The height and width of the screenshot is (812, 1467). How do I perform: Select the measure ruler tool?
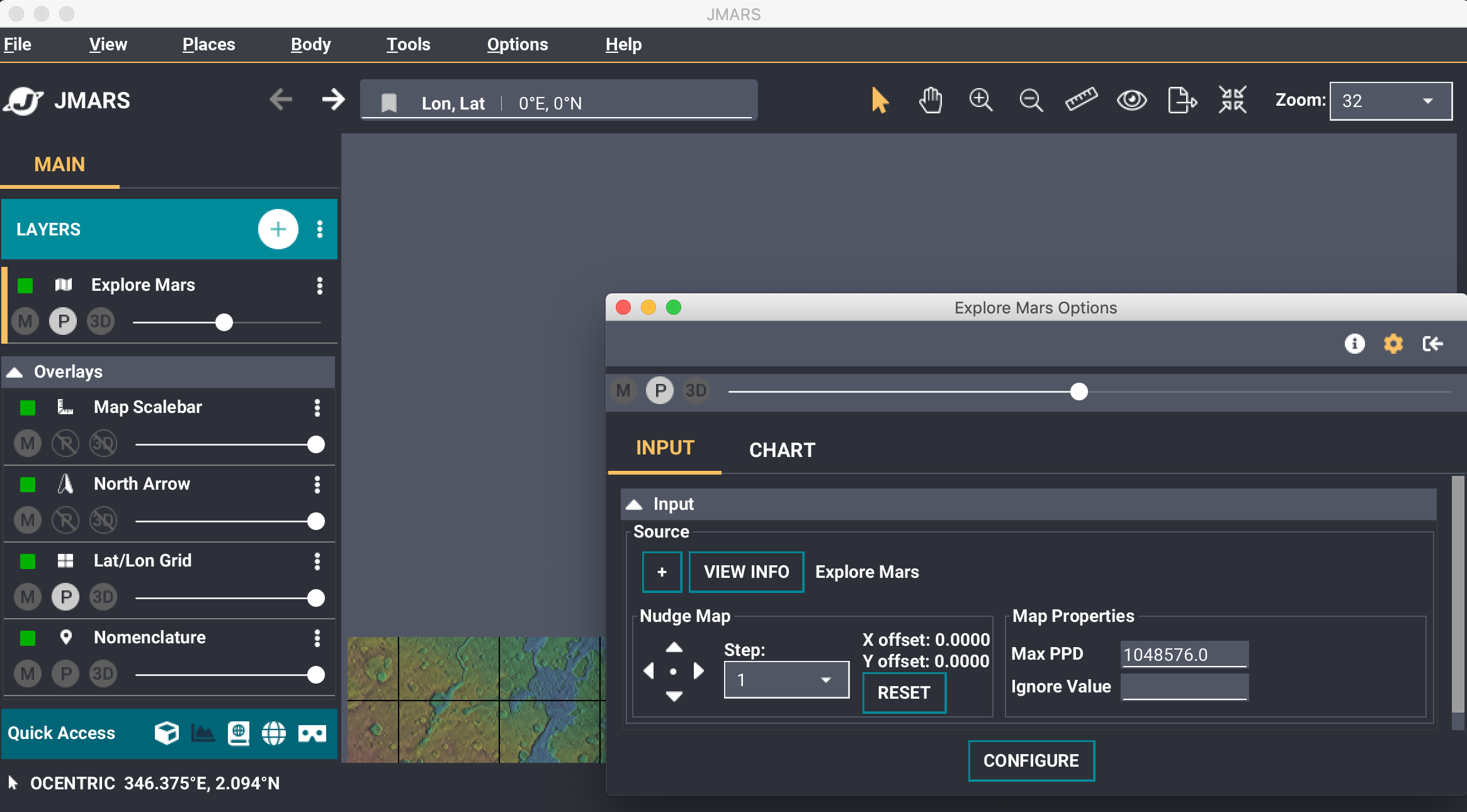(1081, 100)
